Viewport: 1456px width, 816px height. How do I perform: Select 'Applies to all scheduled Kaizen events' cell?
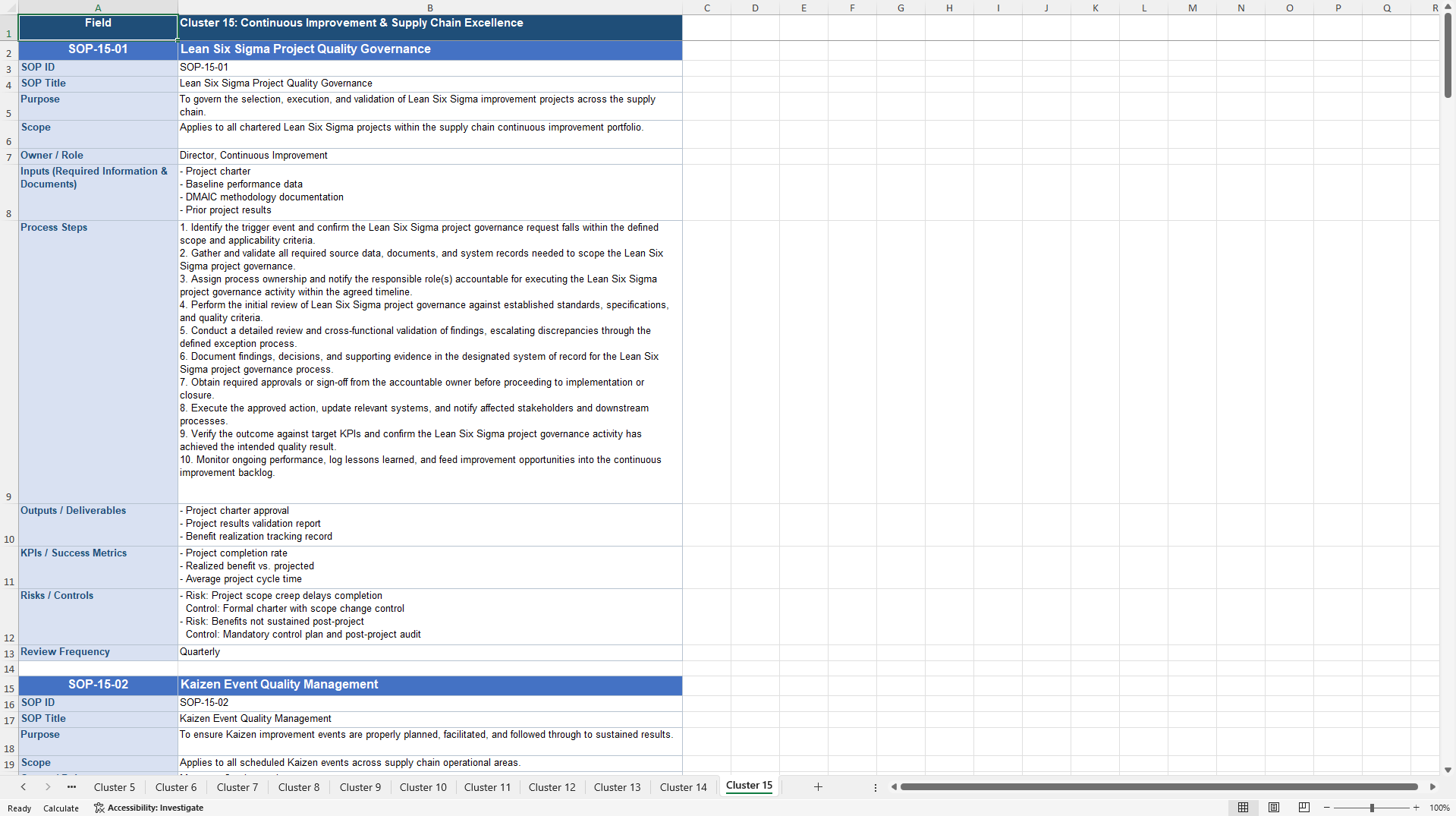tap(430, 764)
